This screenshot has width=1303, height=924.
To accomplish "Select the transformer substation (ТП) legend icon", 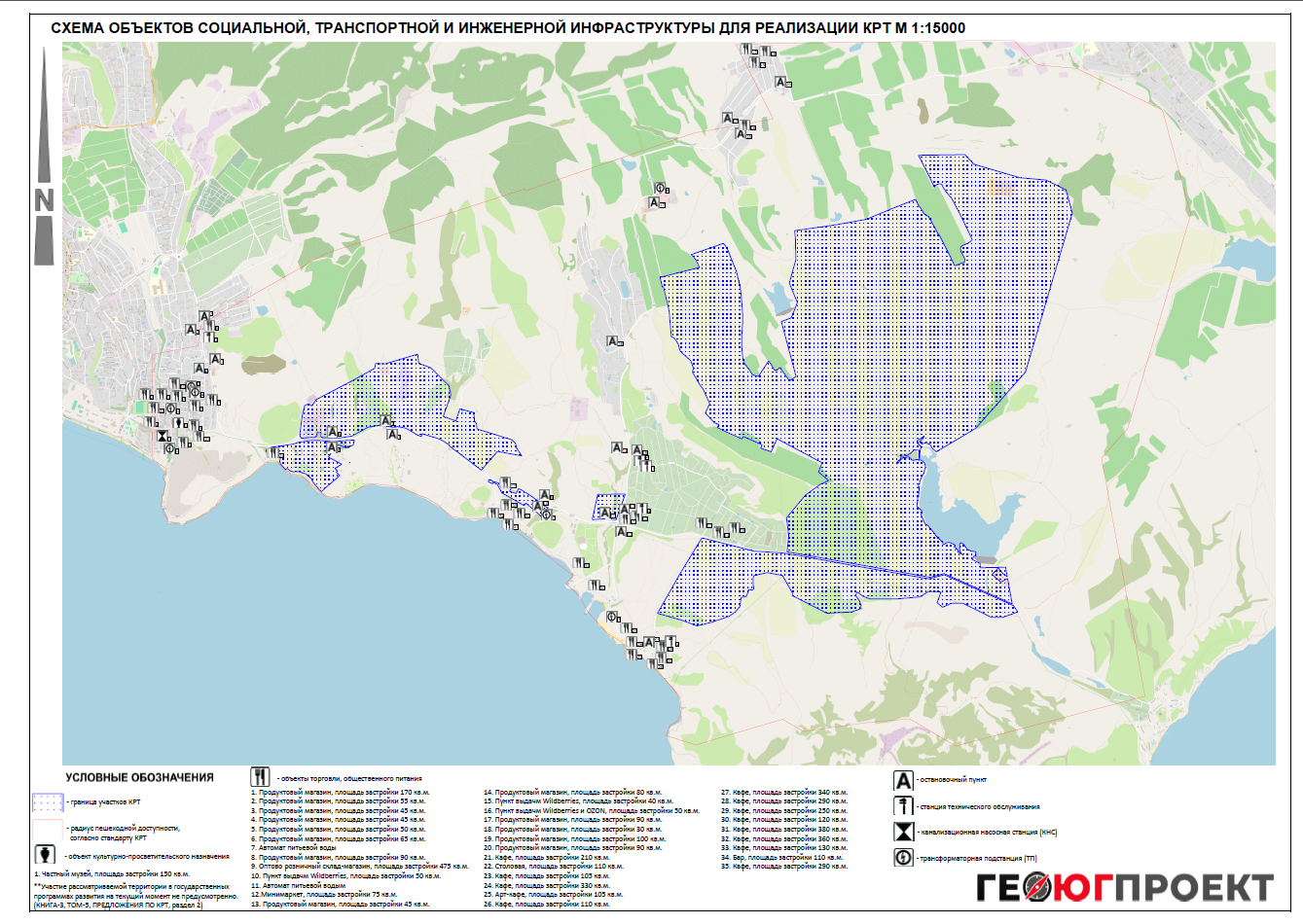I will tap(904, 858).
